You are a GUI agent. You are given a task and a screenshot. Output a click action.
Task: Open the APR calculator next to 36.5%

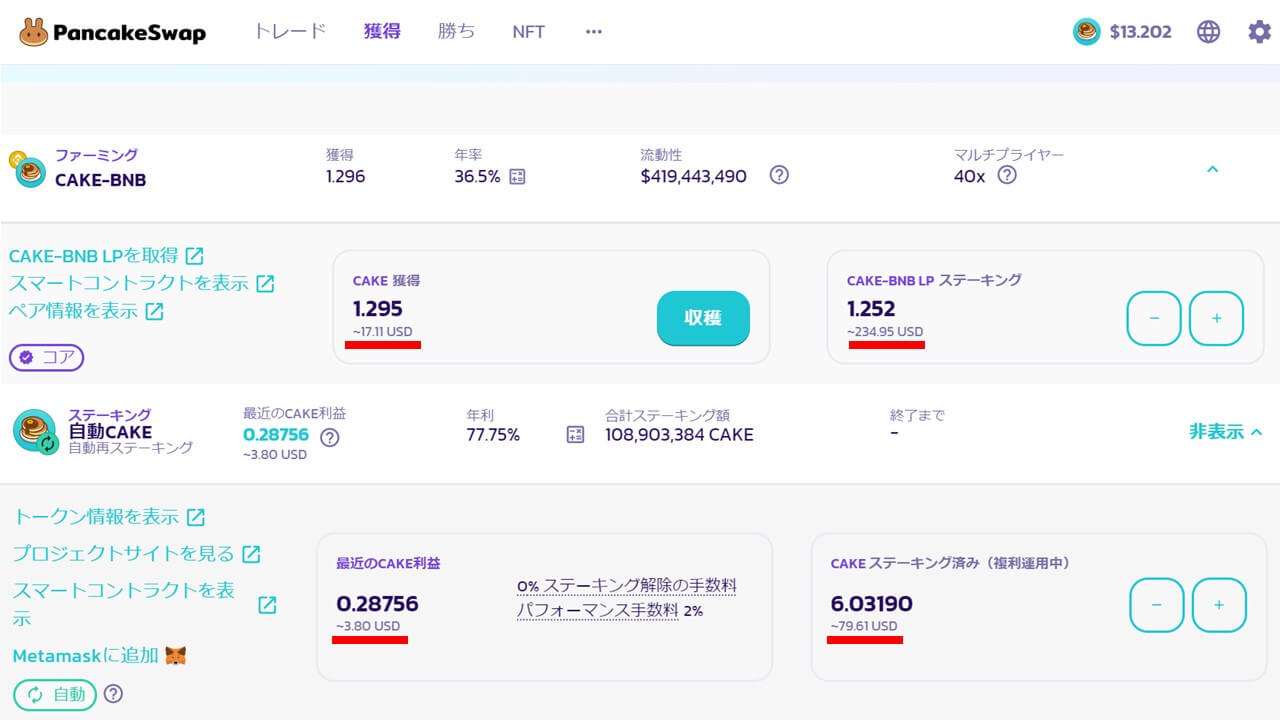517,177
